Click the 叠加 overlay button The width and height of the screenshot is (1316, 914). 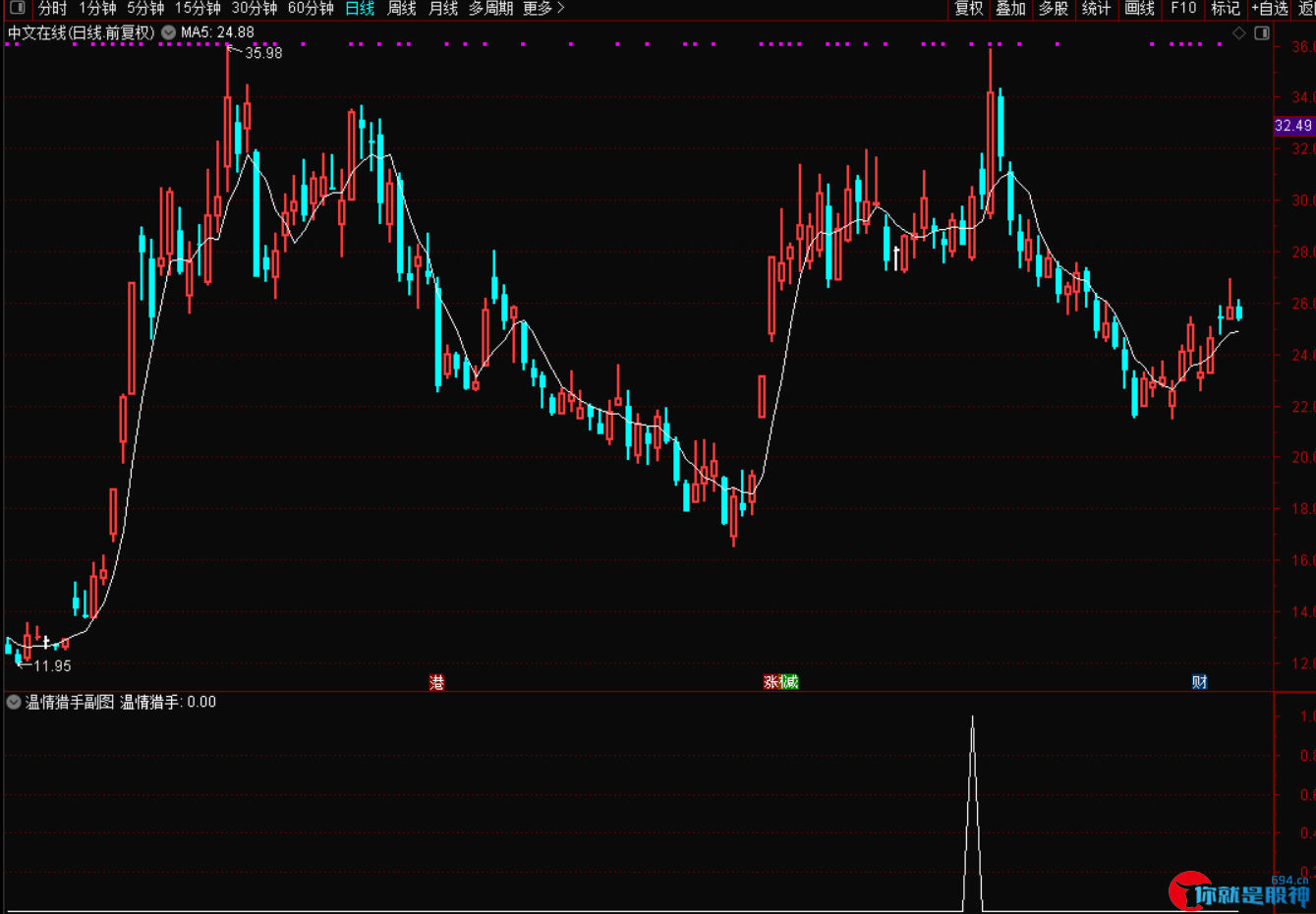click(1010, 8)
